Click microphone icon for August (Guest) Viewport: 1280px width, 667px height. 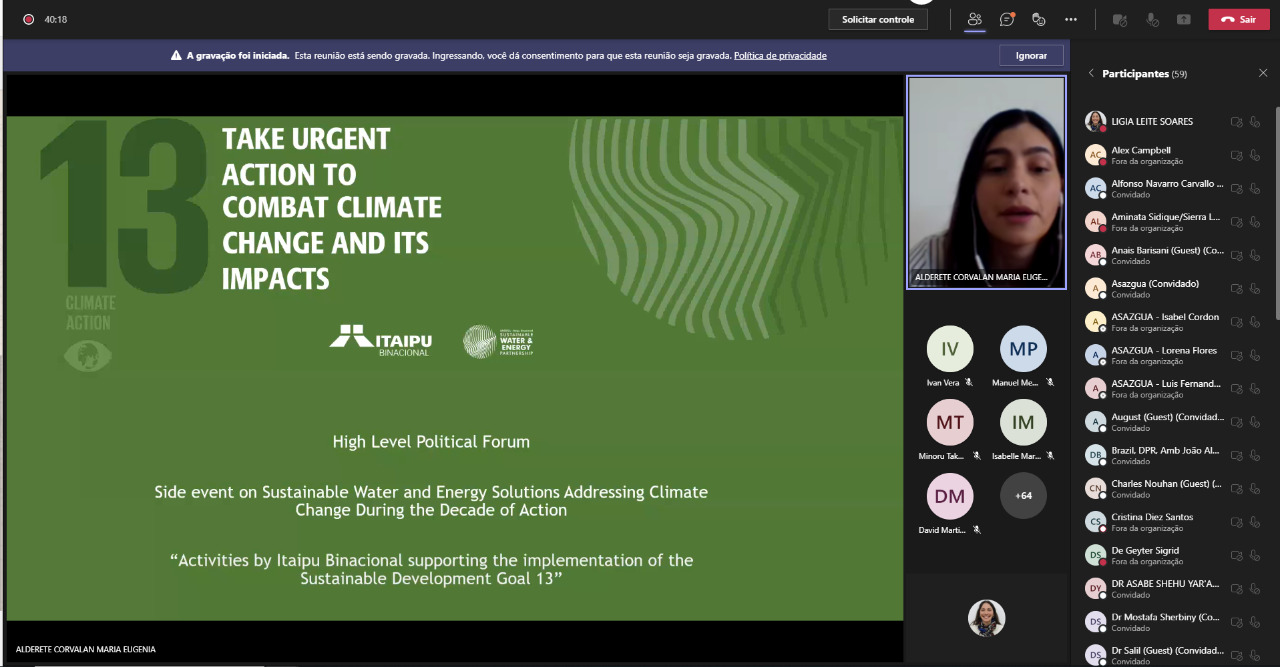1255,422
